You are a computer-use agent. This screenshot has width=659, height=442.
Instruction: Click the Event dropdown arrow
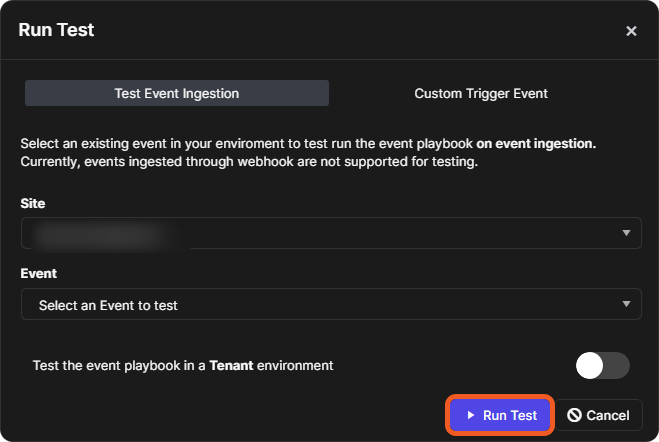tap(626, 304)
